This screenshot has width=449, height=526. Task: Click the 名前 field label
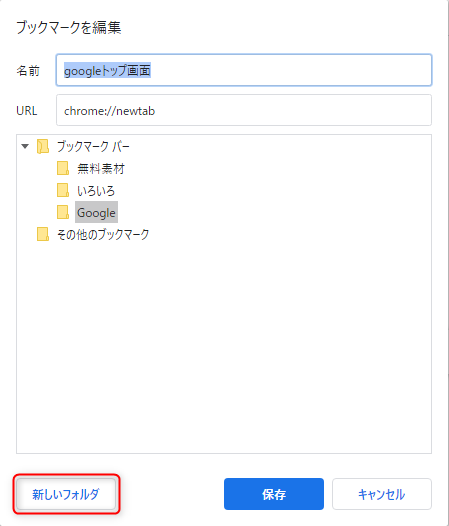coord(28,70)
